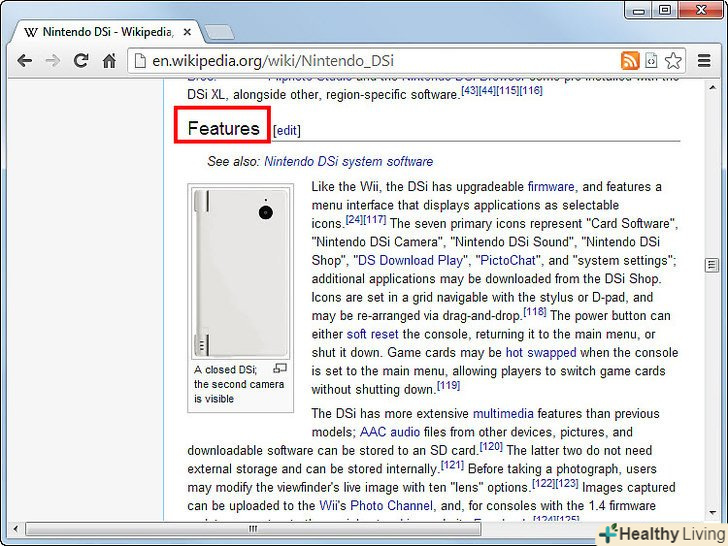This screenshot has width=728, height=546.
Task: Open the Wii's Photo Channel link
Action: [x=376, y=505]
